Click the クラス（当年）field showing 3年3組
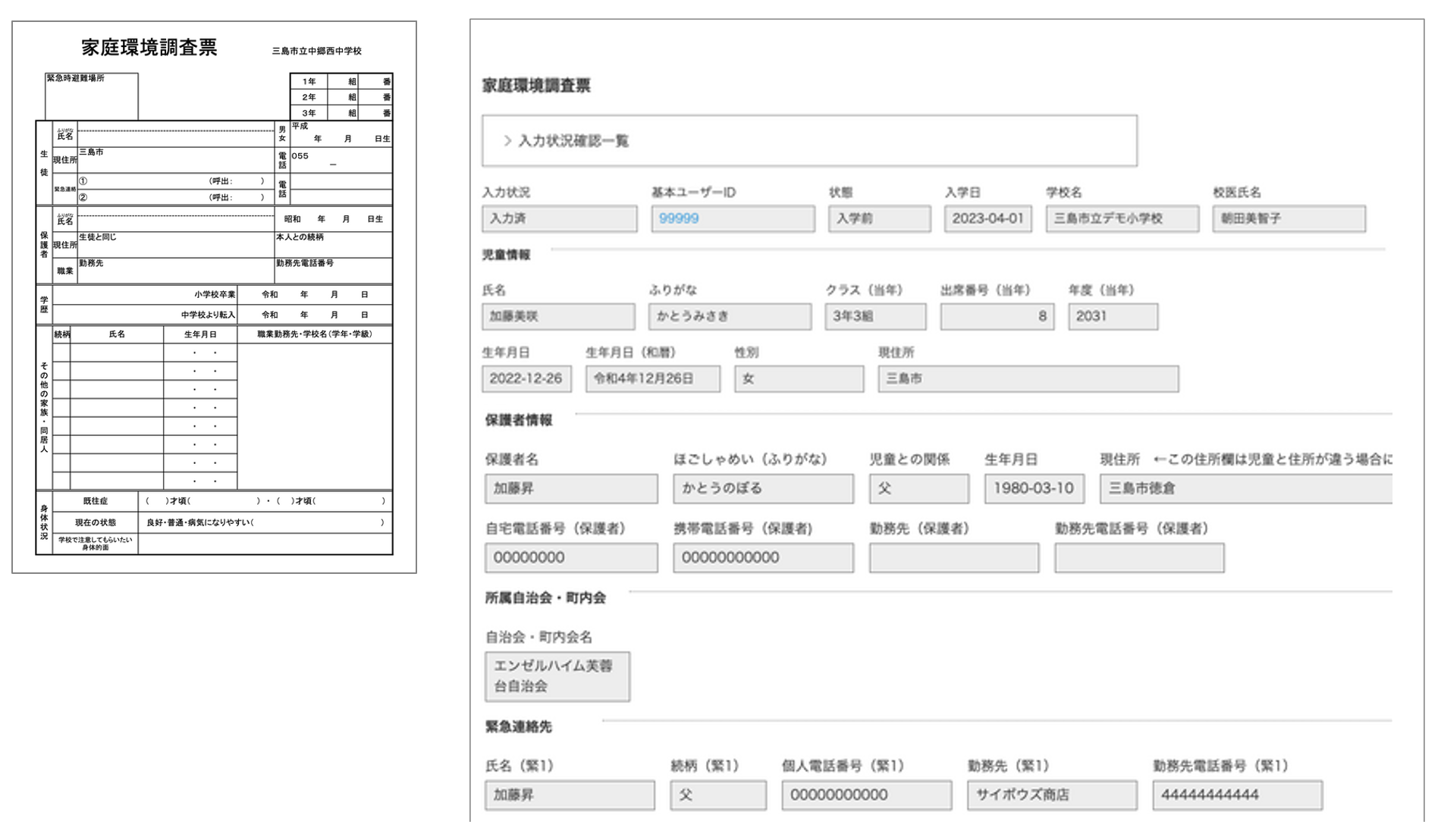1441x840 pixels. point(876,315)
